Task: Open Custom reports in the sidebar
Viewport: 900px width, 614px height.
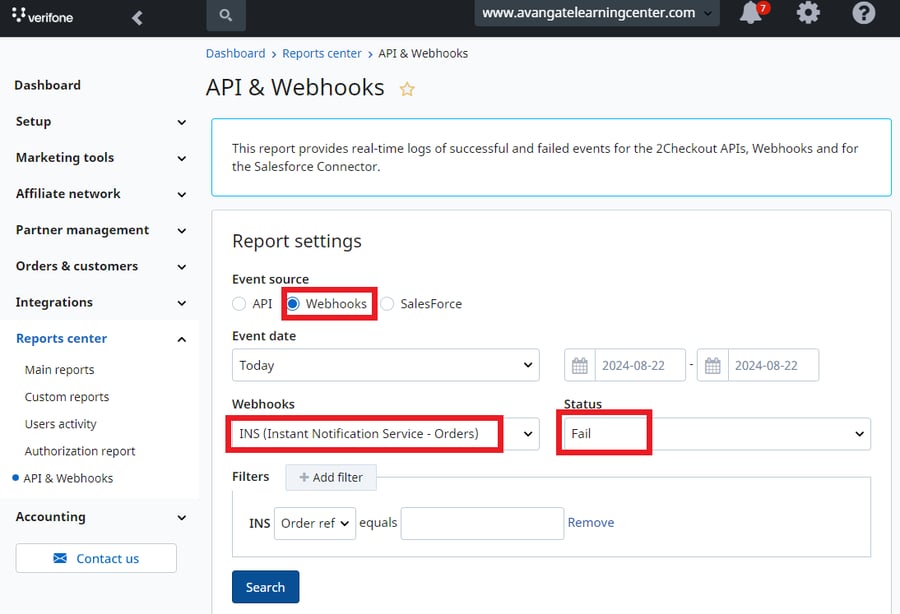Action: (67, 397)
